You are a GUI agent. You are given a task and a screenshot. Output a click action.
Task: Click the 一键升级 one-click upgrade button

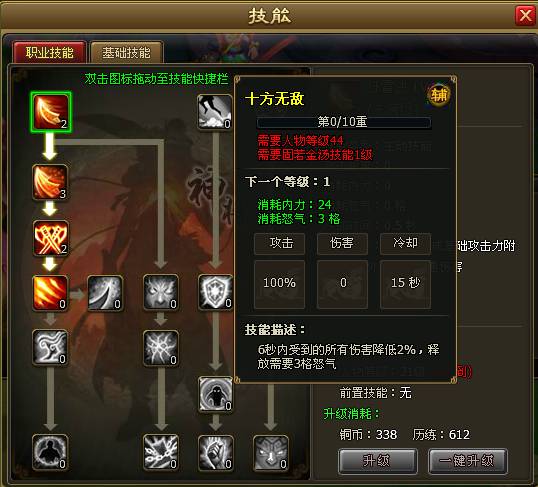468,461
